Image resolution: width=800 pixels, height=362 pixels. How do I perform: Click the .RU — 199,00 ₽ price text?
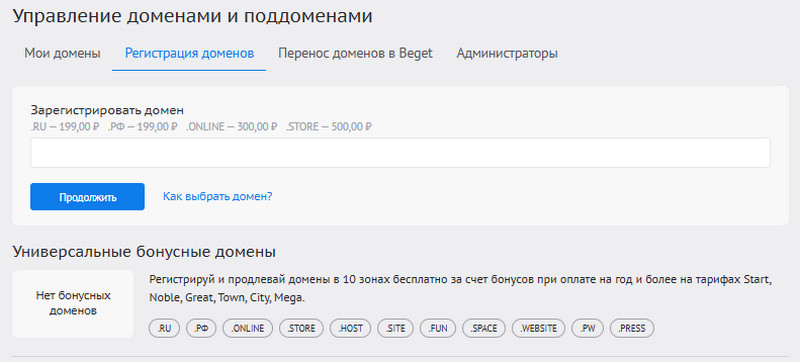pos(65,126)
